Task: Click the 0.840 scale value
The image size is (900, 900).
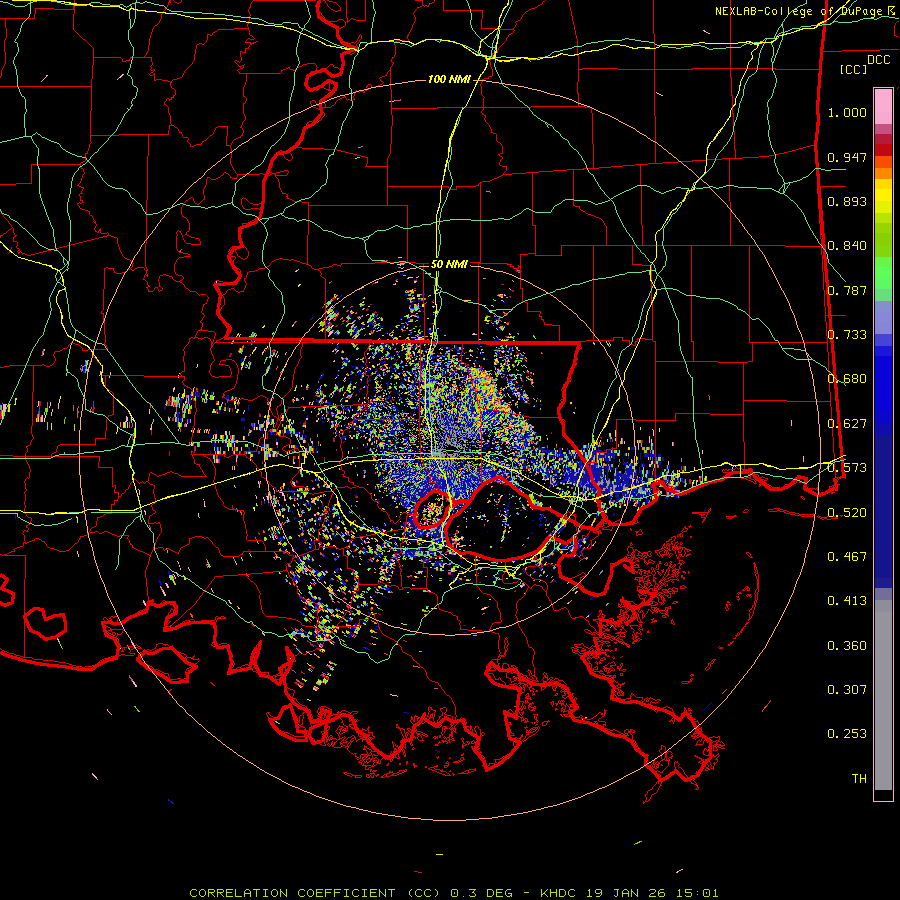Action: [x=847, y=246]
